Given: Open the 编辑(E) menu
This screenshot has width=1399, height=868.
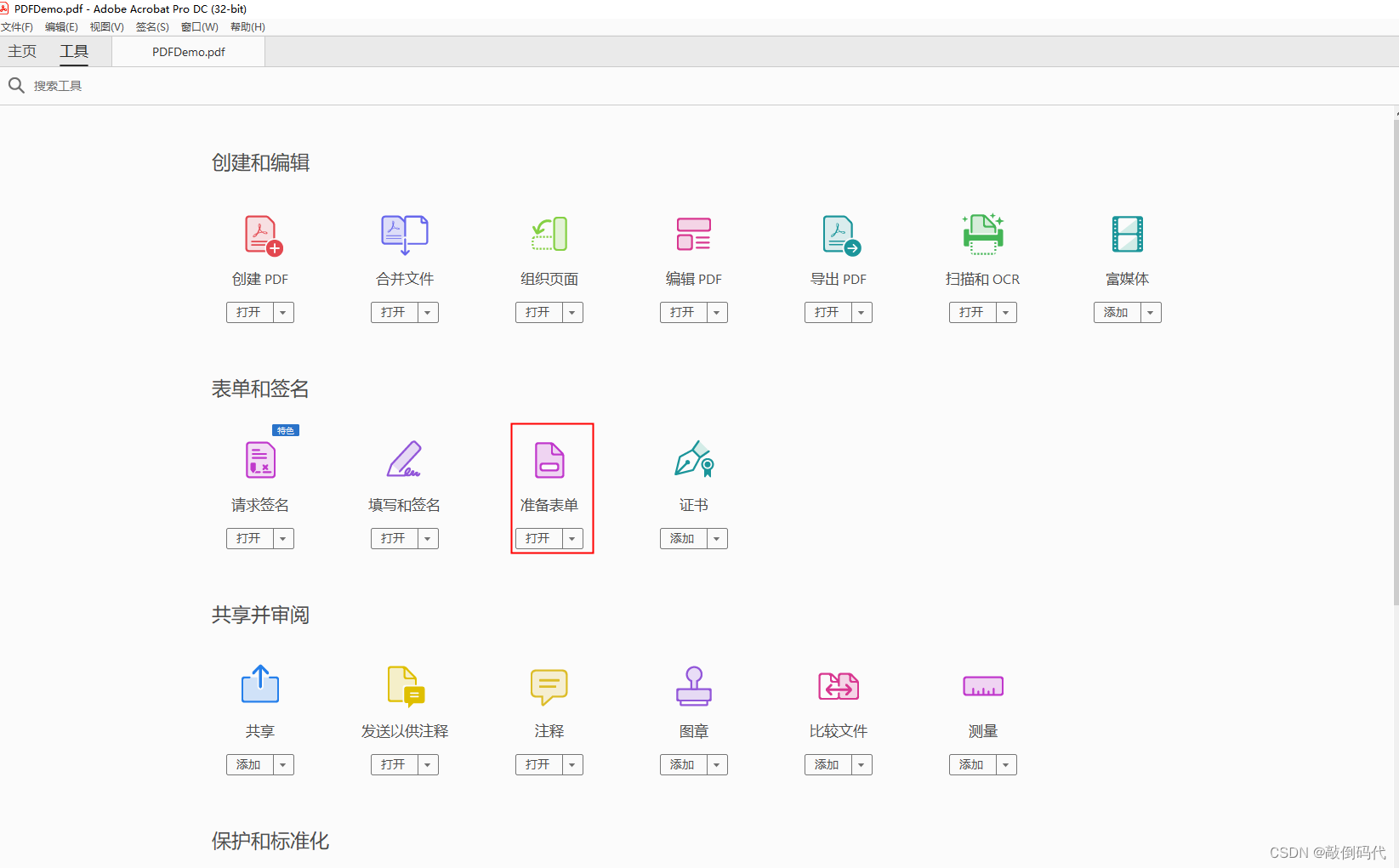Looking at the screenshot, I should tap(61, 27).
